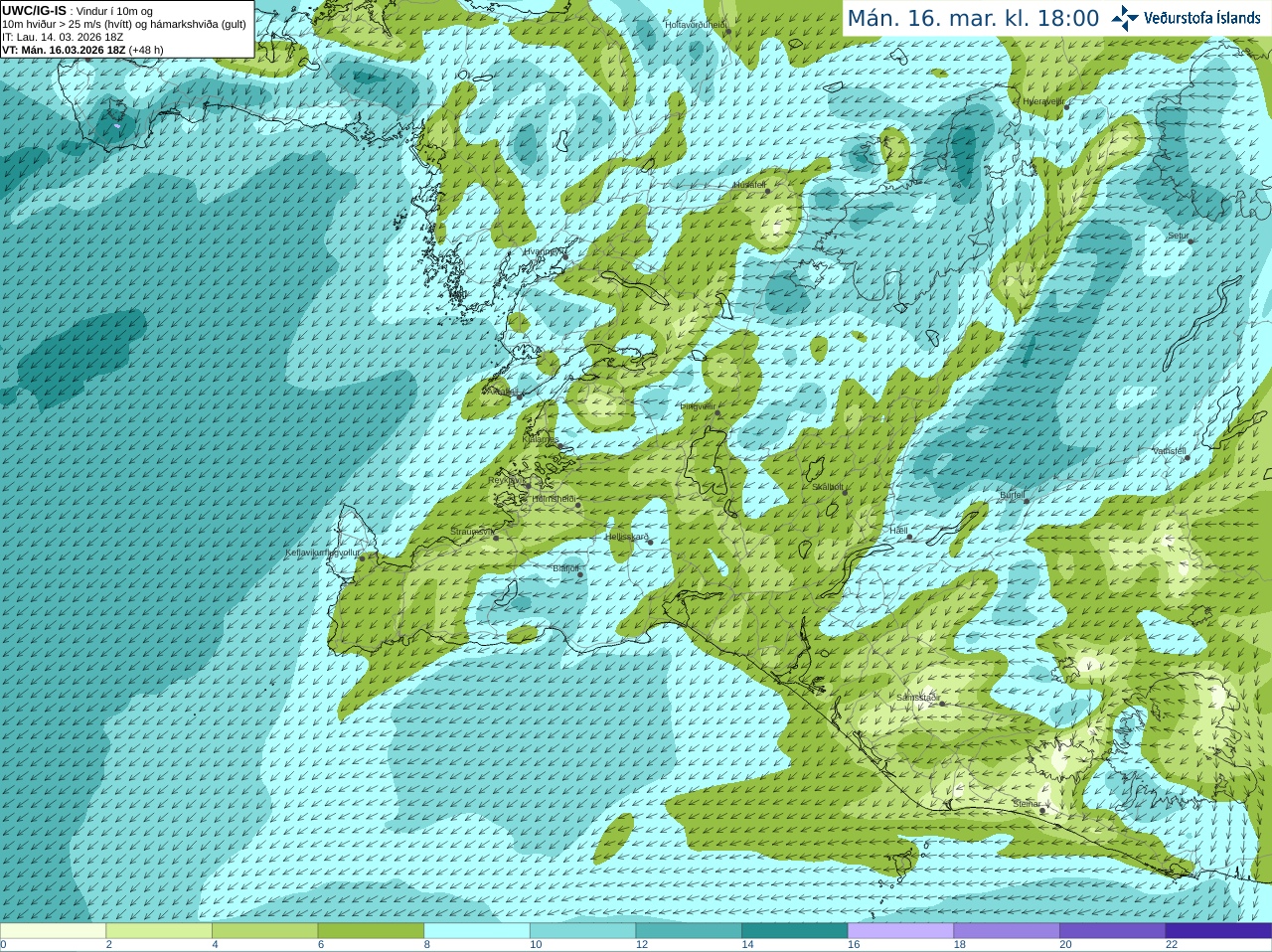1272x952 pixels.
Task: Click the Veðurstofa Íslands name text
Action: (x=1202, y=18)
